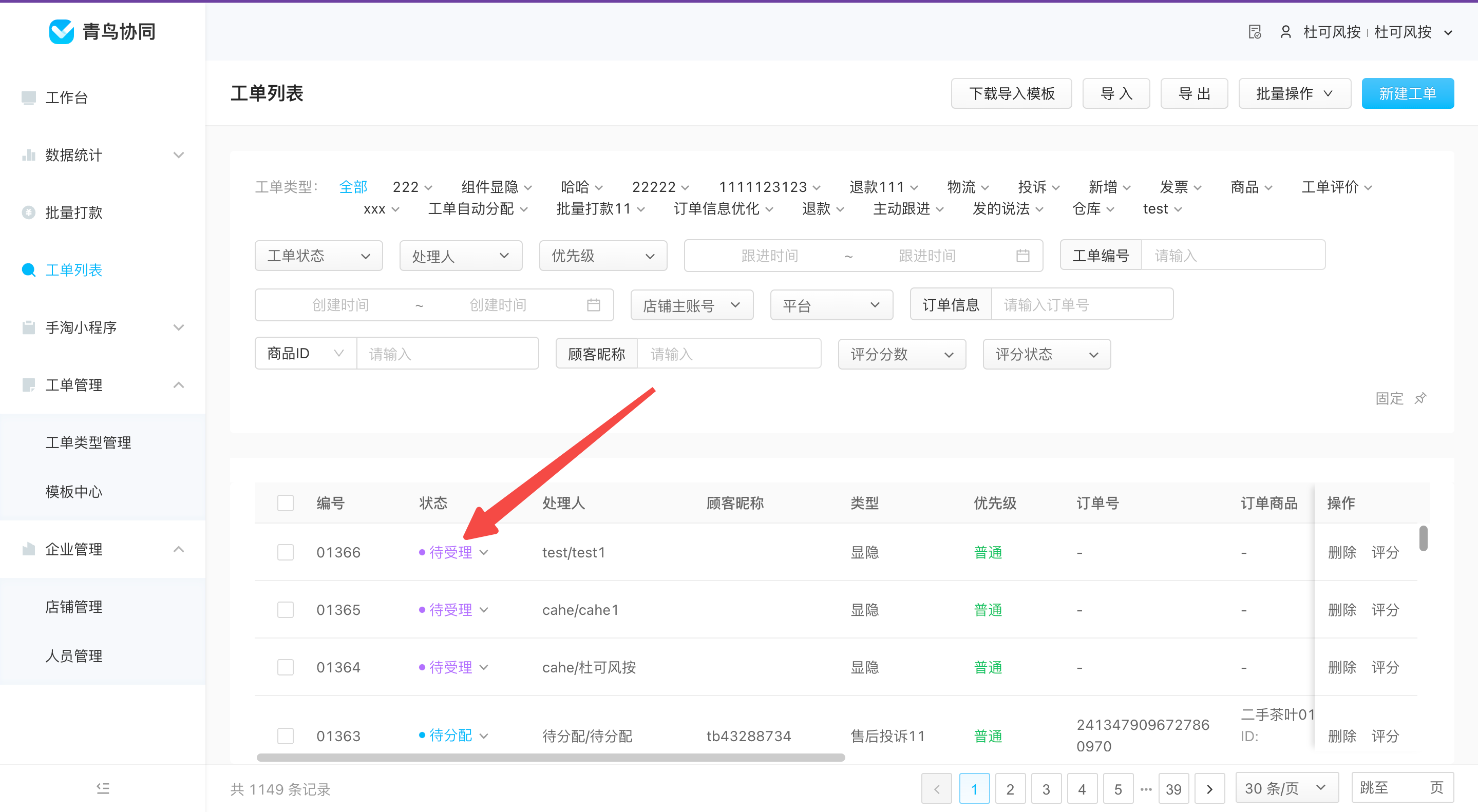Go to previous page arrow
Screen dimensions: 1478x812
936,789
